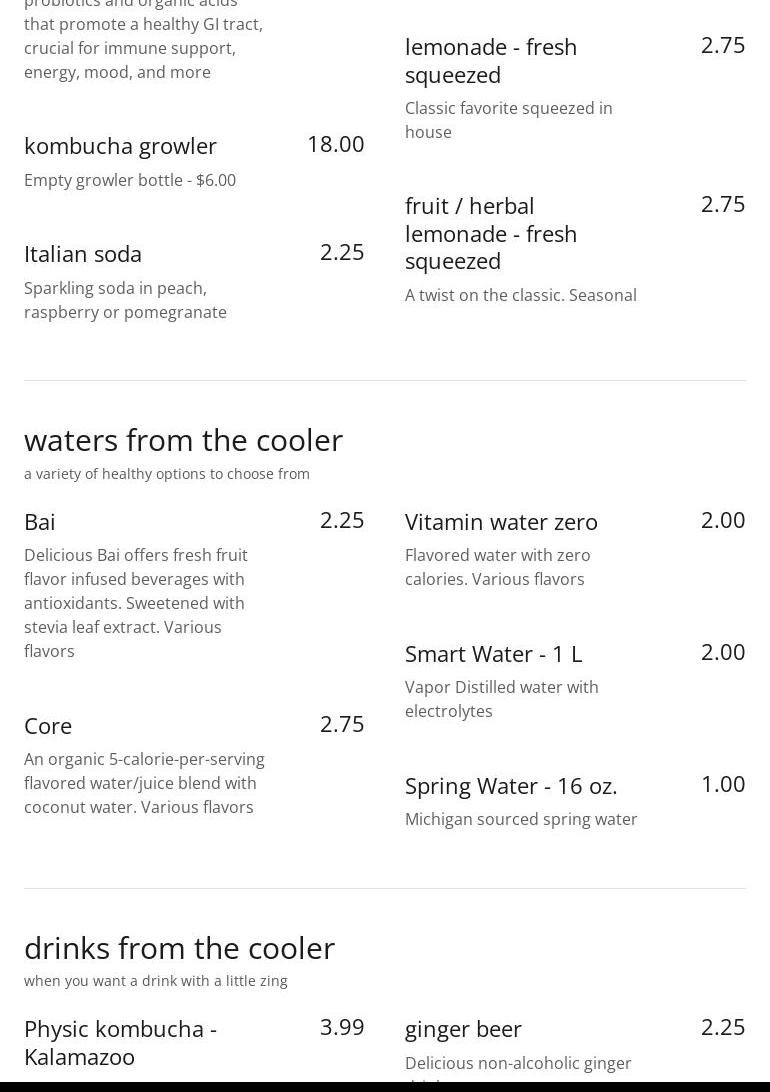Click the 3.99 Physic kombucha price
The height and width of the screenshot is (1092, 770).
(x=341, y=1027)
